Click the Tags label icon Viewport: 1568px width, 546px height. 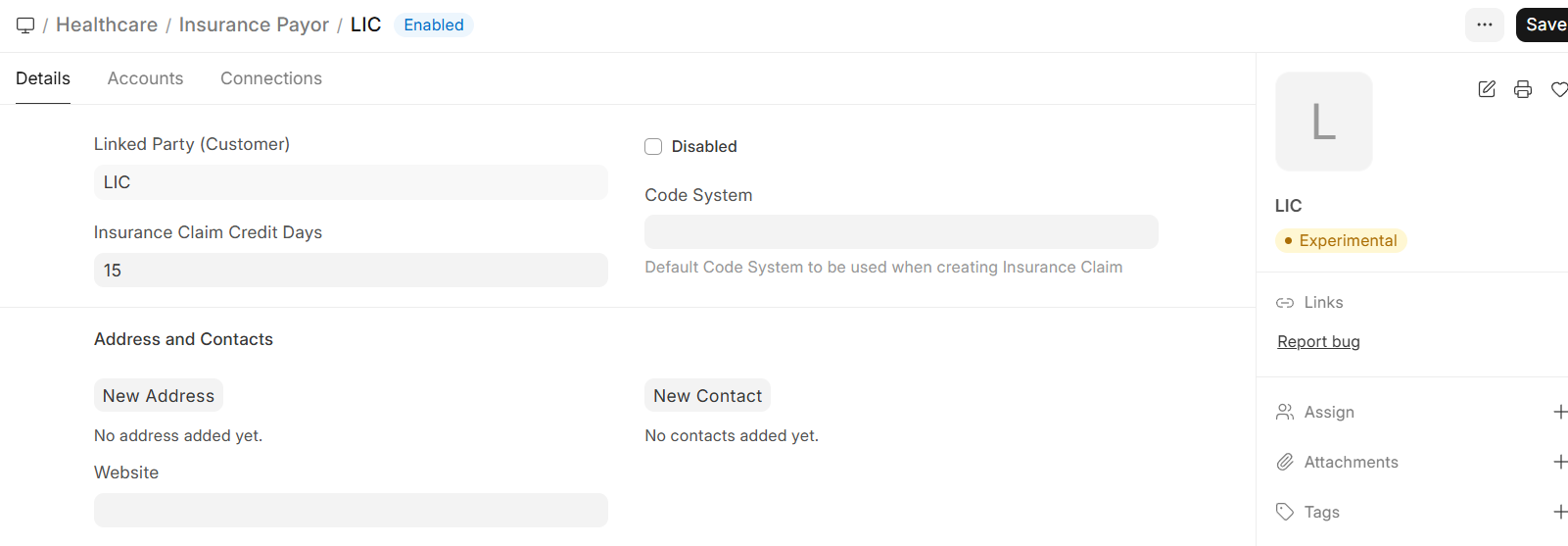1285,512
